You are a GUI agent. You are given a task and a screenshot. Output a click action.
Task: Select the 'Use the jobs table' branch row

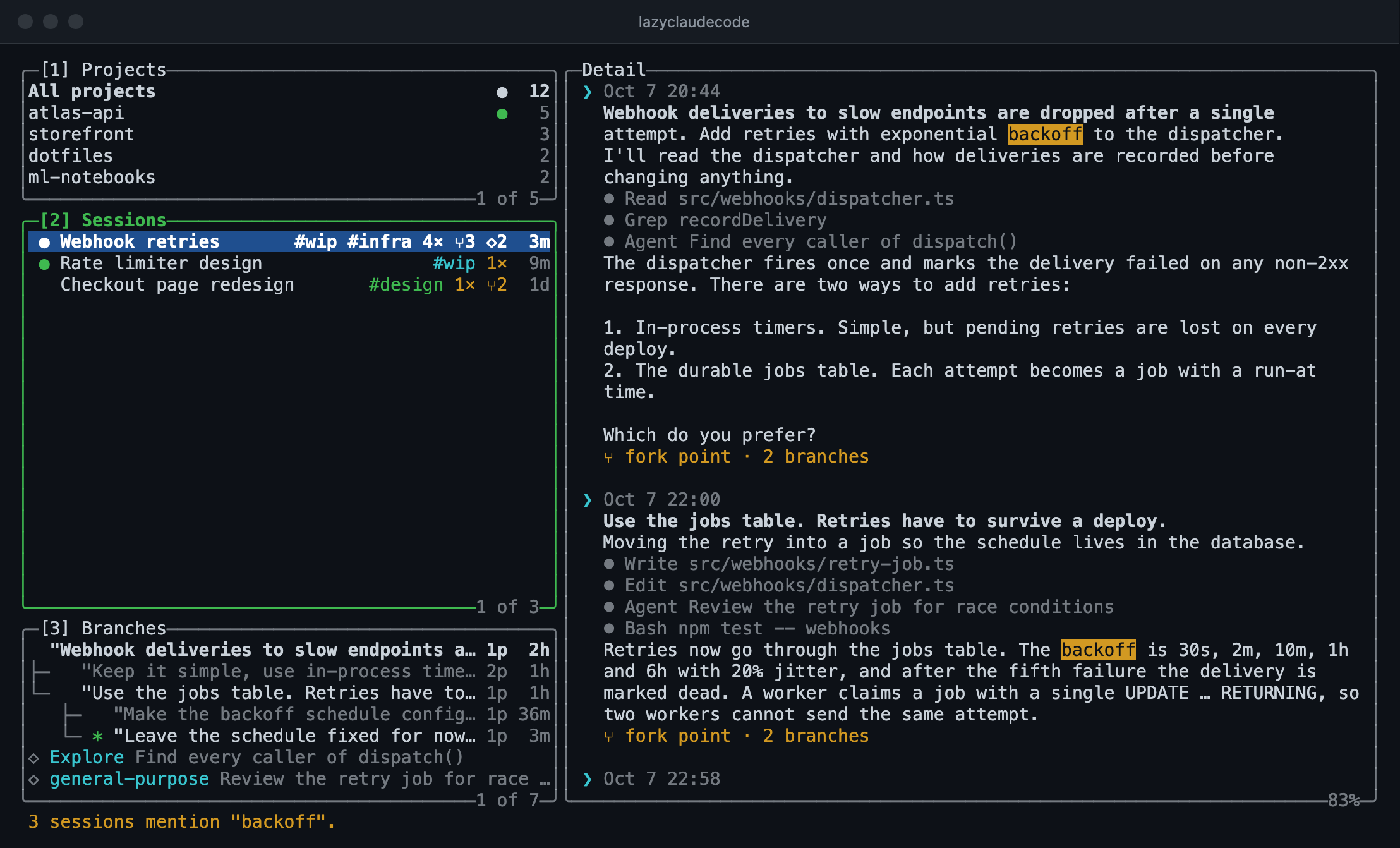click(289, 693)
